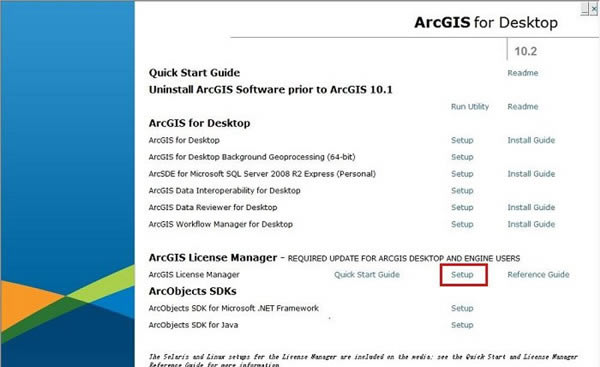The height and width of the screenshot is (367, 600).
Task: Launch Setup for ArcGIS License Manager
Action: (x=462, y=275)
